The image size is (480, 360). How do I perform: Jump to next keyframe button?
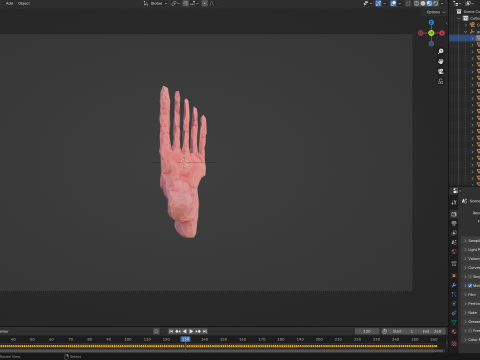pyautogui.click(x=198, y=331)
